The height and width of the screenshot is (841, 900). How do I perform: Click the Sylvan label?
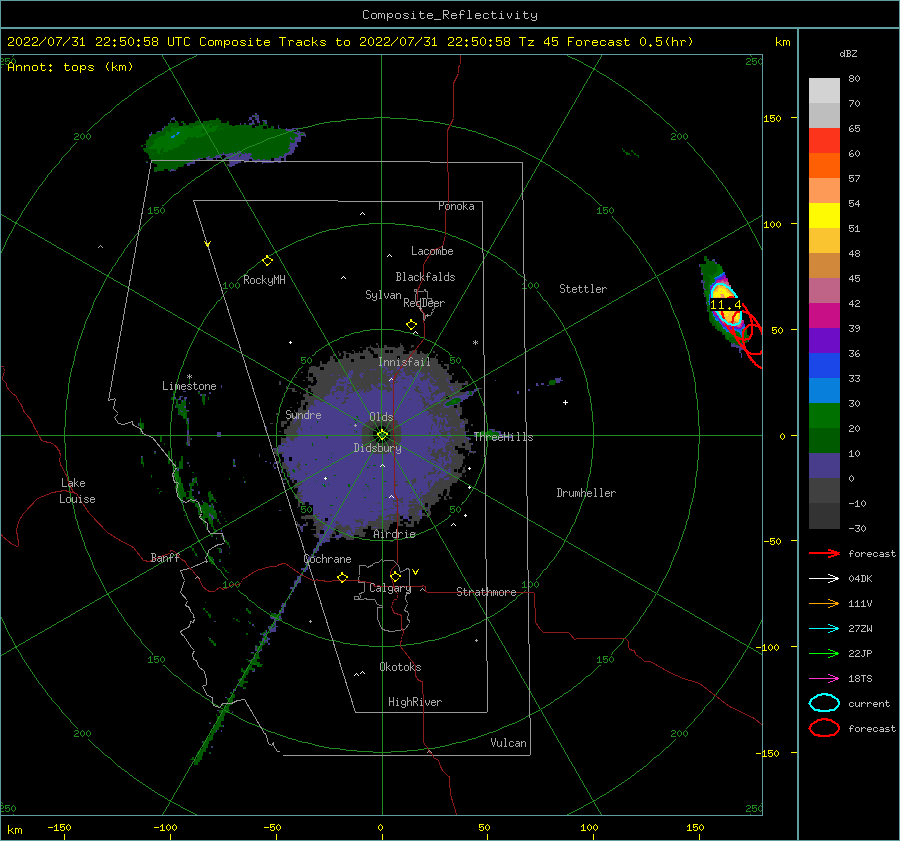pos(383,294)
